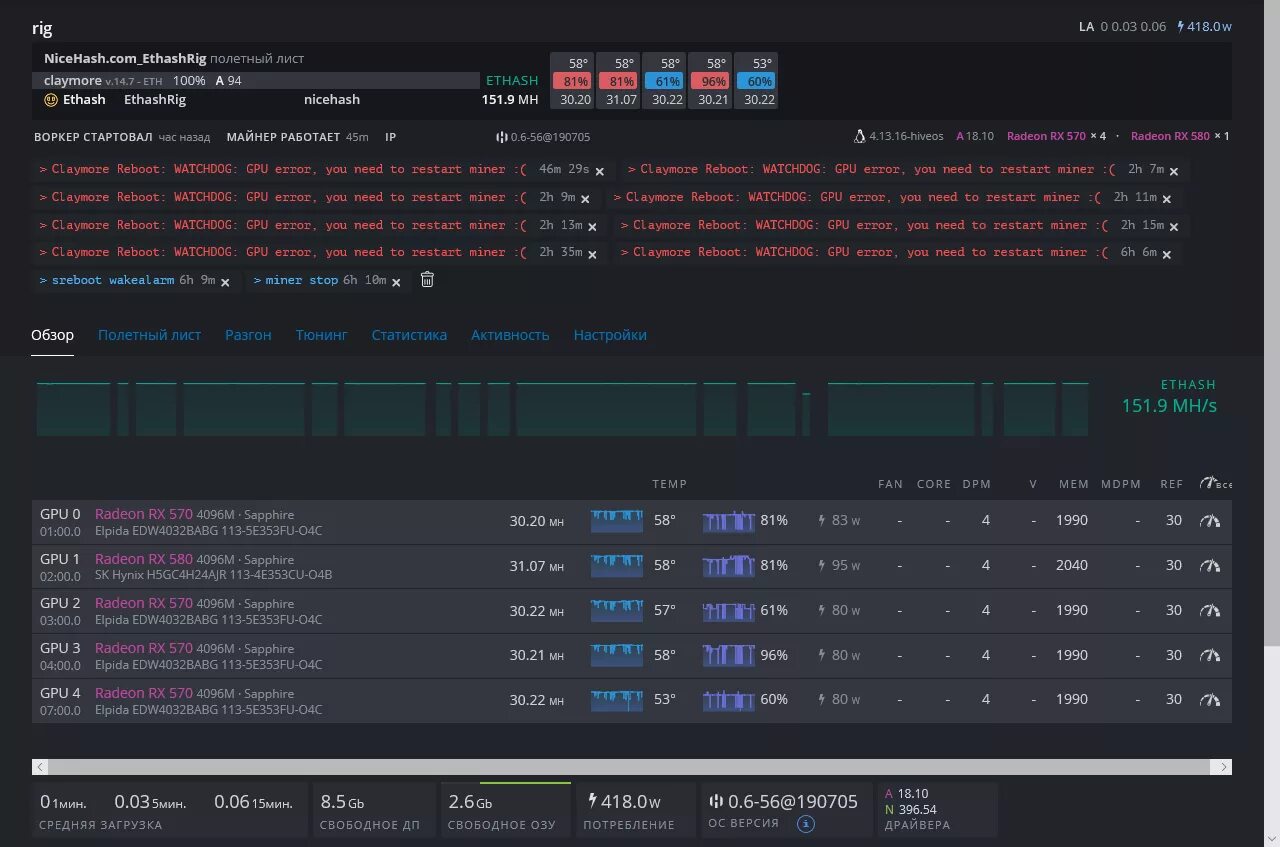Dismiss the Claymore error from 2h 7m

(1174, 172)
